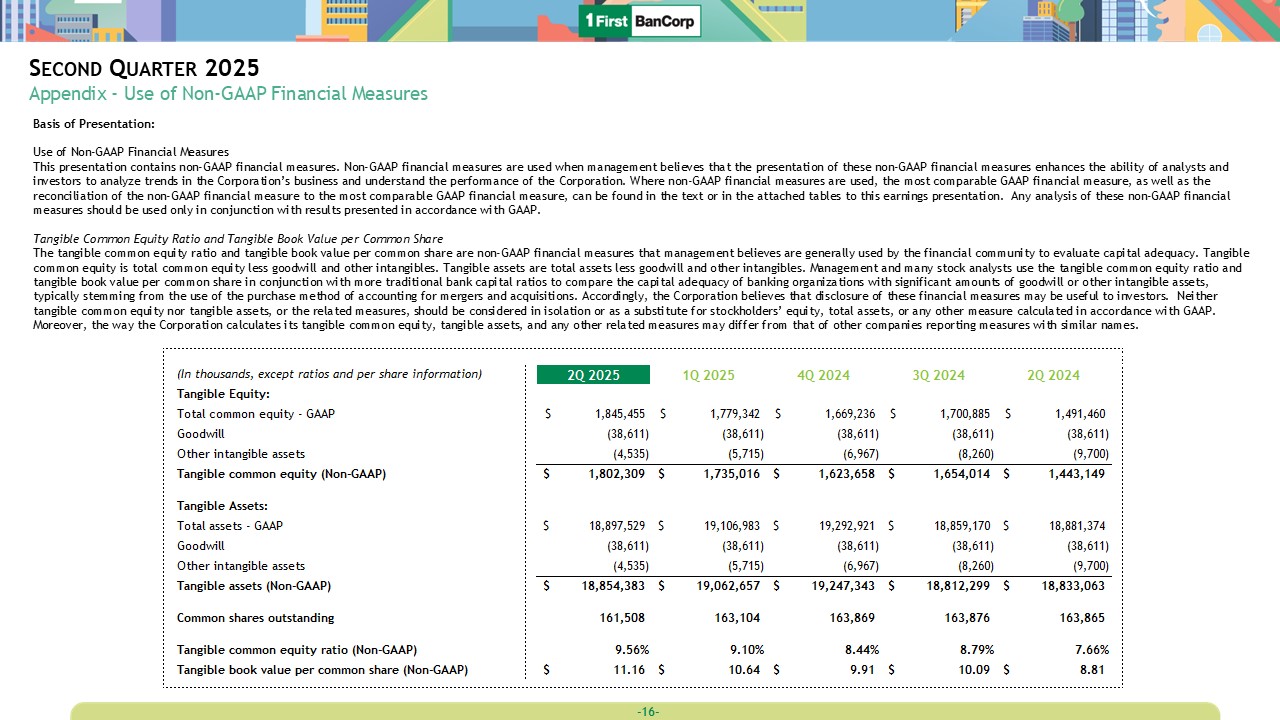Select the Total common equity - GAAP row label
This screenshot has width=1280, height=720.
coord(255,414)
